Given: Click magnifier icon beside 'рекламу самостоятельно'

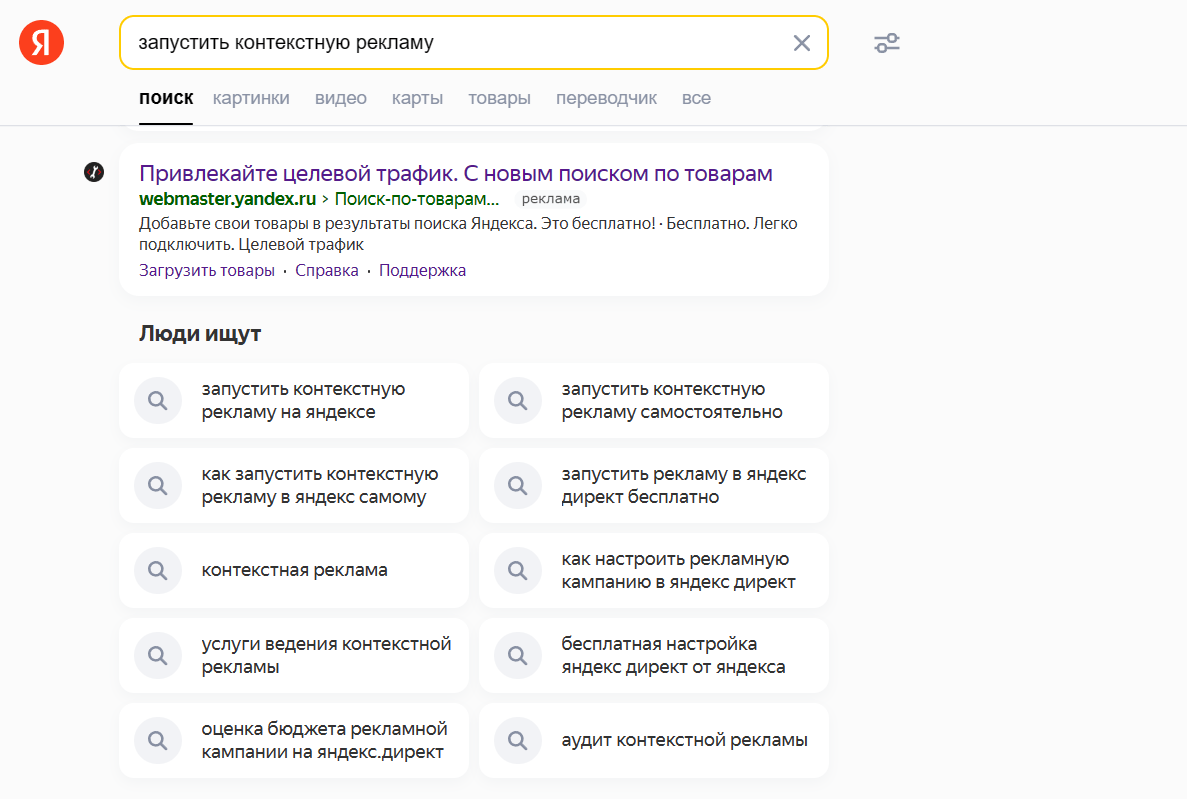Looking at the screenshot, I should (518, 401).
